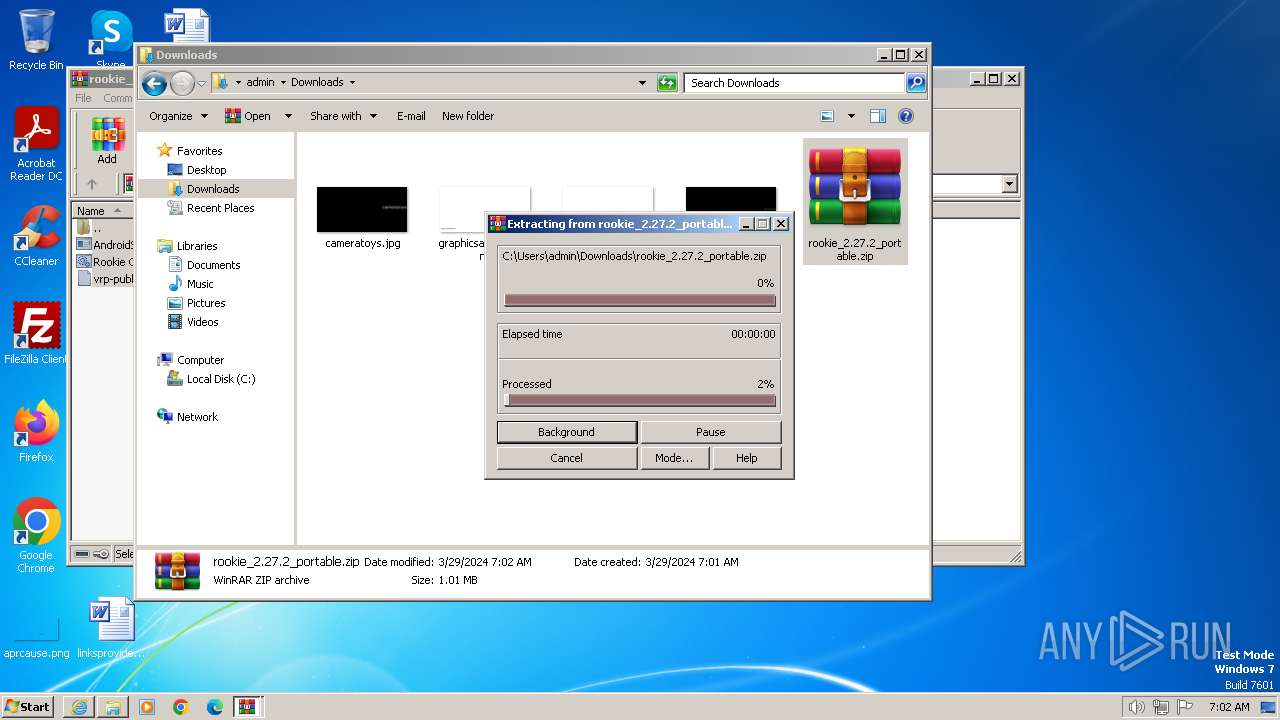Viewport: 1280px width, 720px height.
Task: Open the Share with dropdown
Action: click(343, 116)
